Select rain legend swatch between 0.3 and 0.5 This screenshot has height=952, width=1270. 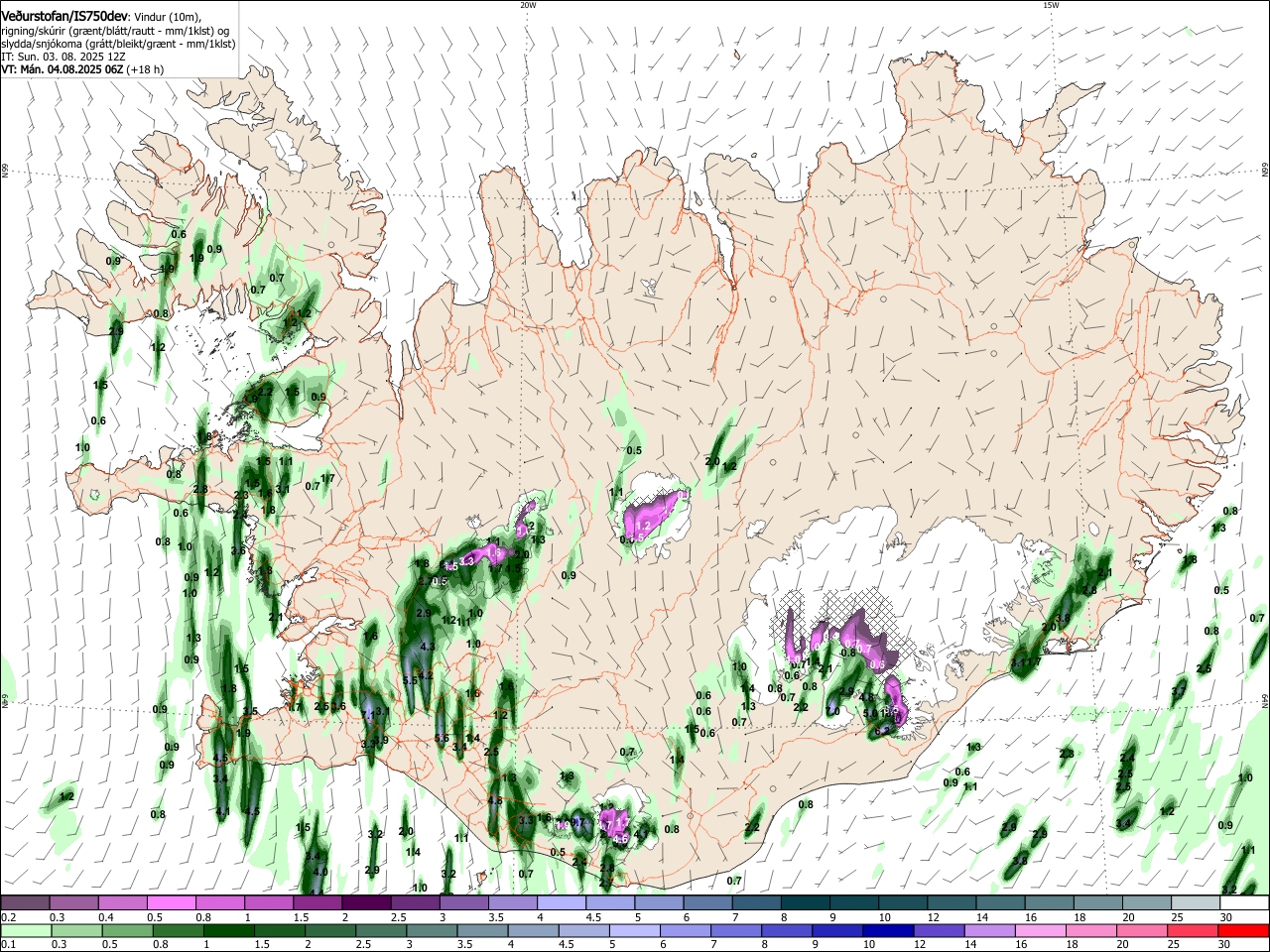[x=74, y=930]
